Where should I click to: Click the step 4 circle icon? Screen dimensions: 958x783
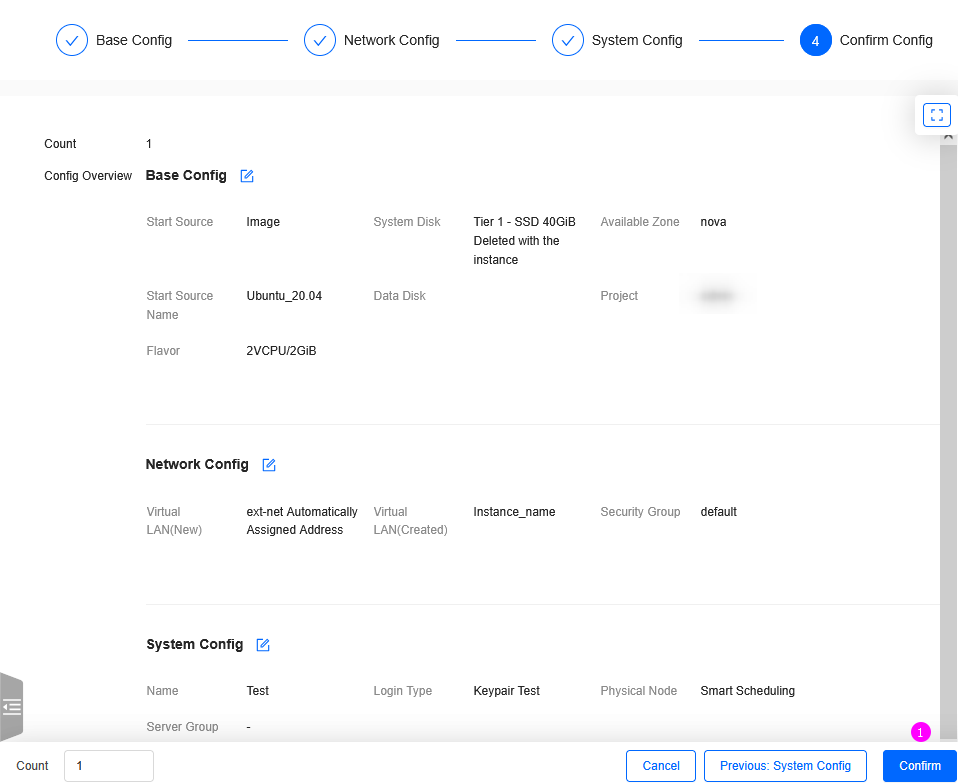[x=816, y=40]
